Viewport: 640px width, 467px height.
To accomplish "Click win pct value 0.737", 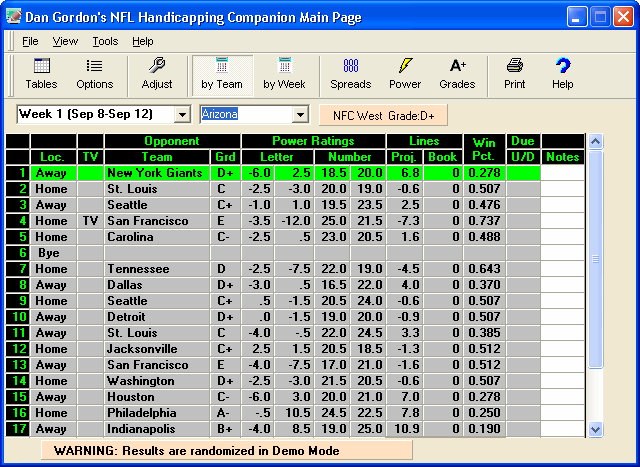I will pos(484,221).
